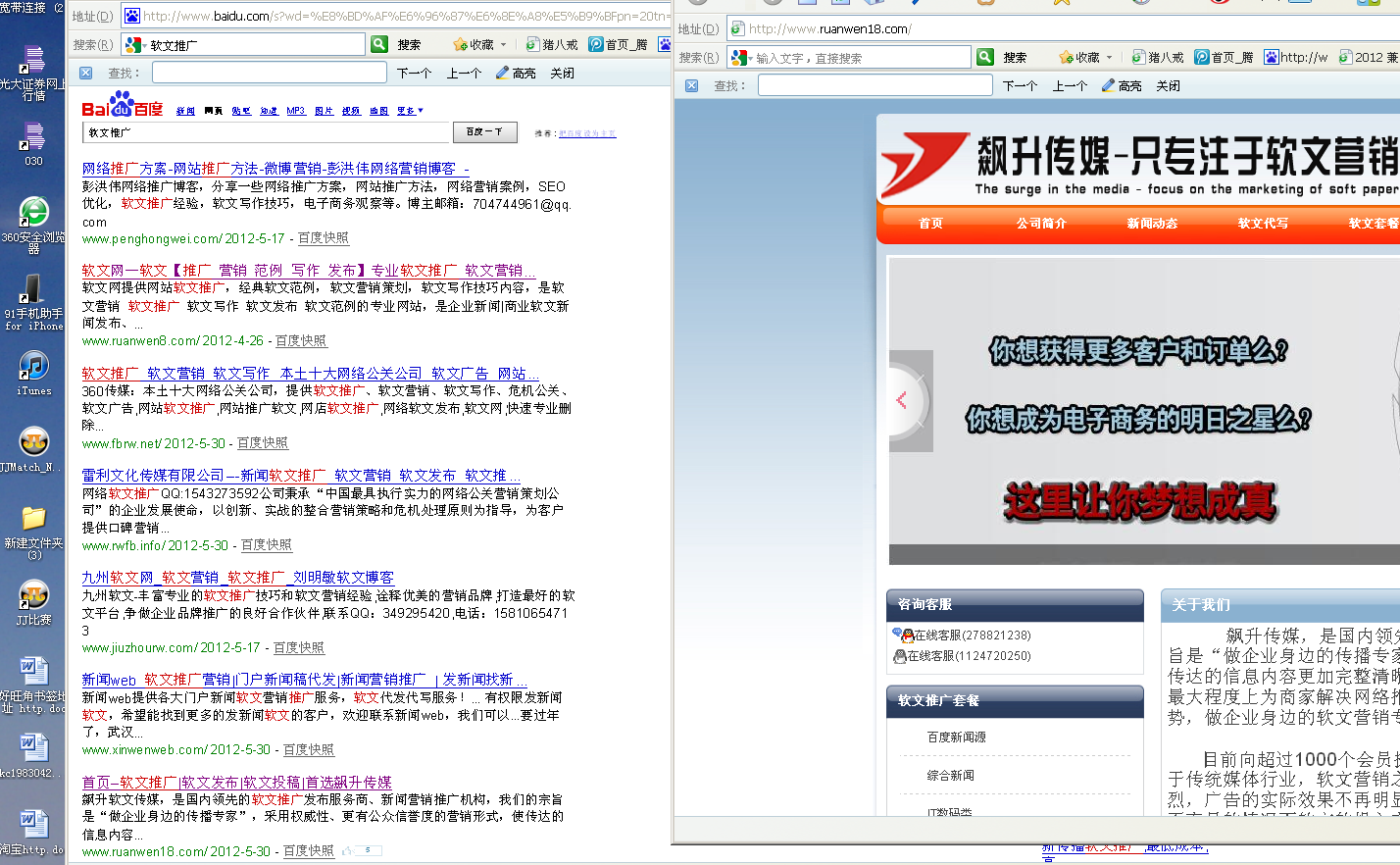Screen dimensions: 1400x865
Task: Open 公司简介 in 飙升传媒 site navigation
Action: [1041, 224]
